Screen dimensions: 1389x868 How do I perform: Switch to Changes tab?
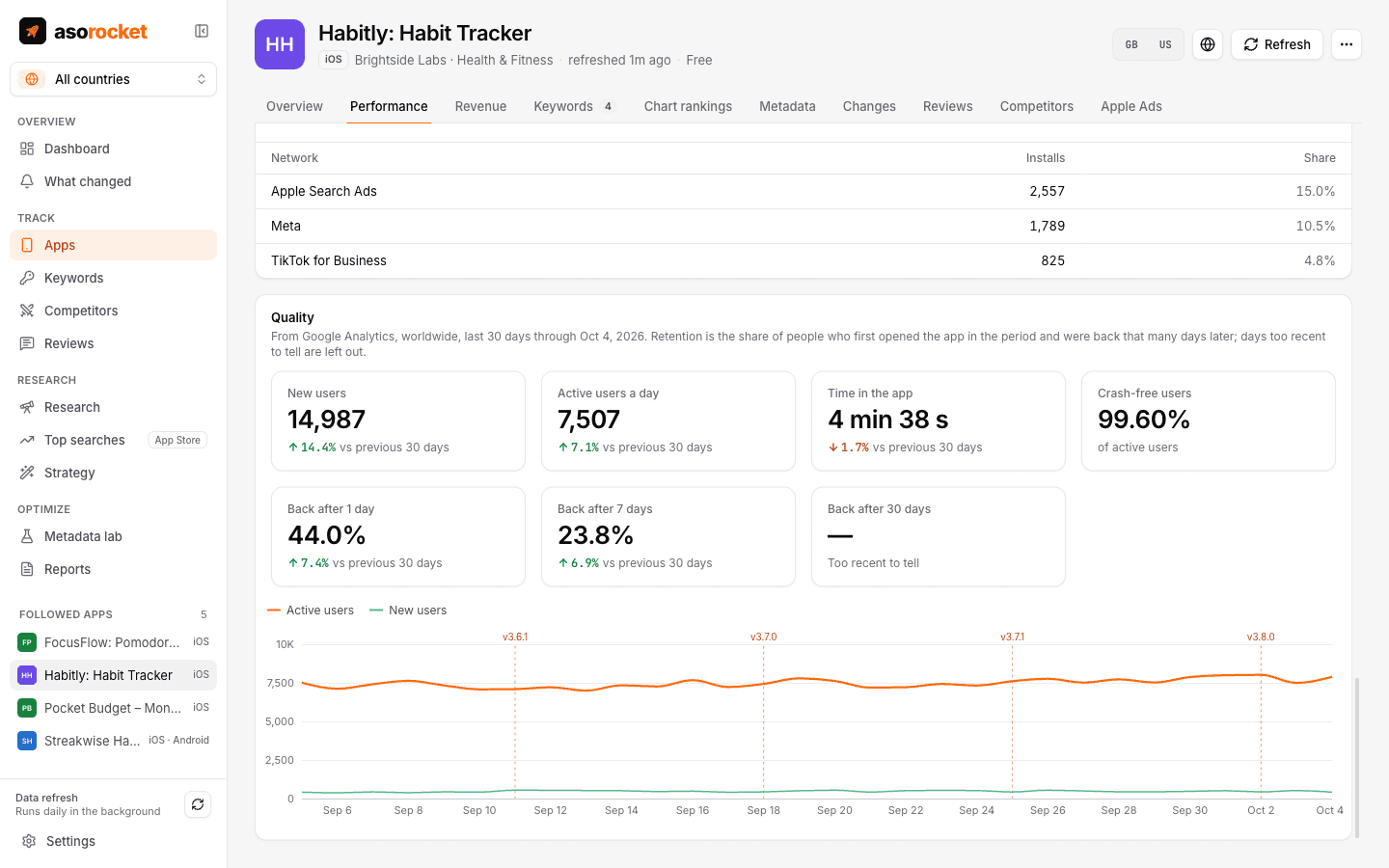coord(869,106)
